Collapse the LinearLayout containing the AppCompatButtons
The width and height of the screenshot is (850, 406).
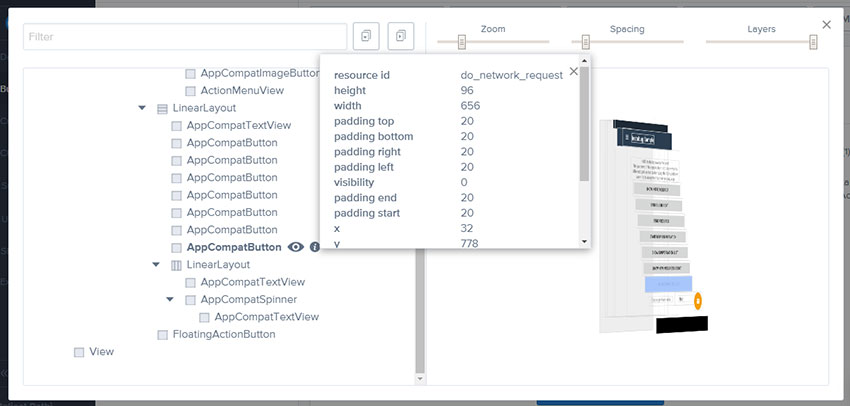[142, 108]
